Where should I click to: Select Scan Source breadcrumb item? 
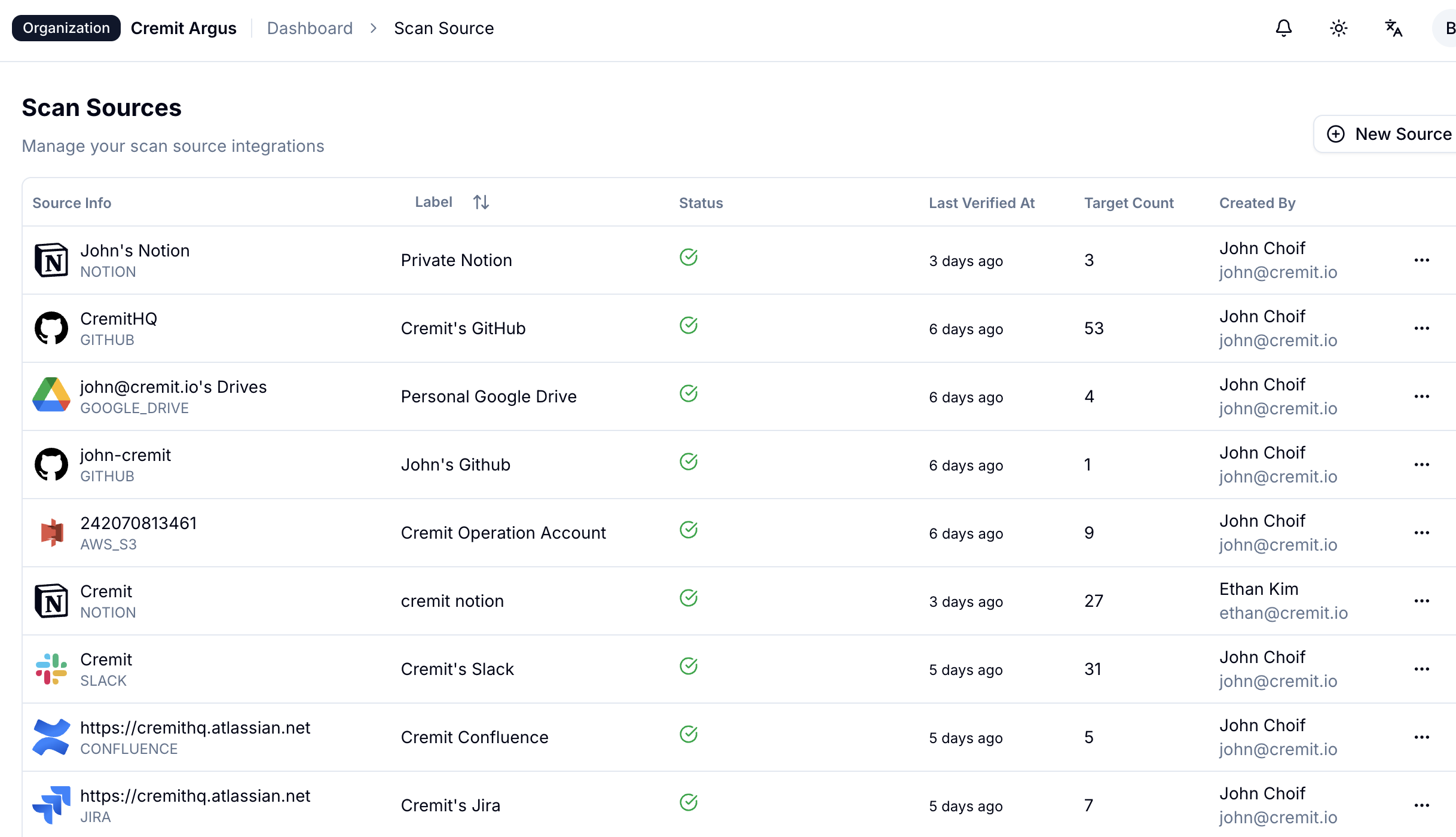[443, 28]
